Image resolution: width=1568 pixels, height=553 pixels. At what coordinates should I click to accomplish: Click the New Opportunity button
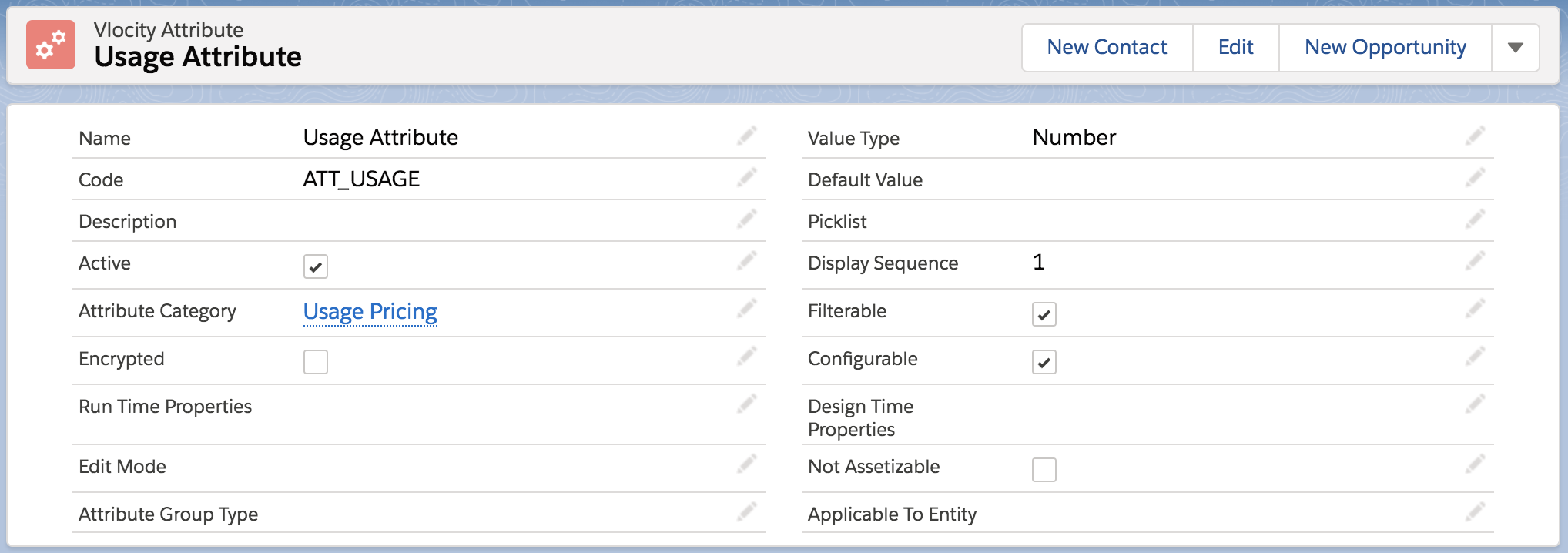pos(1385,48)
